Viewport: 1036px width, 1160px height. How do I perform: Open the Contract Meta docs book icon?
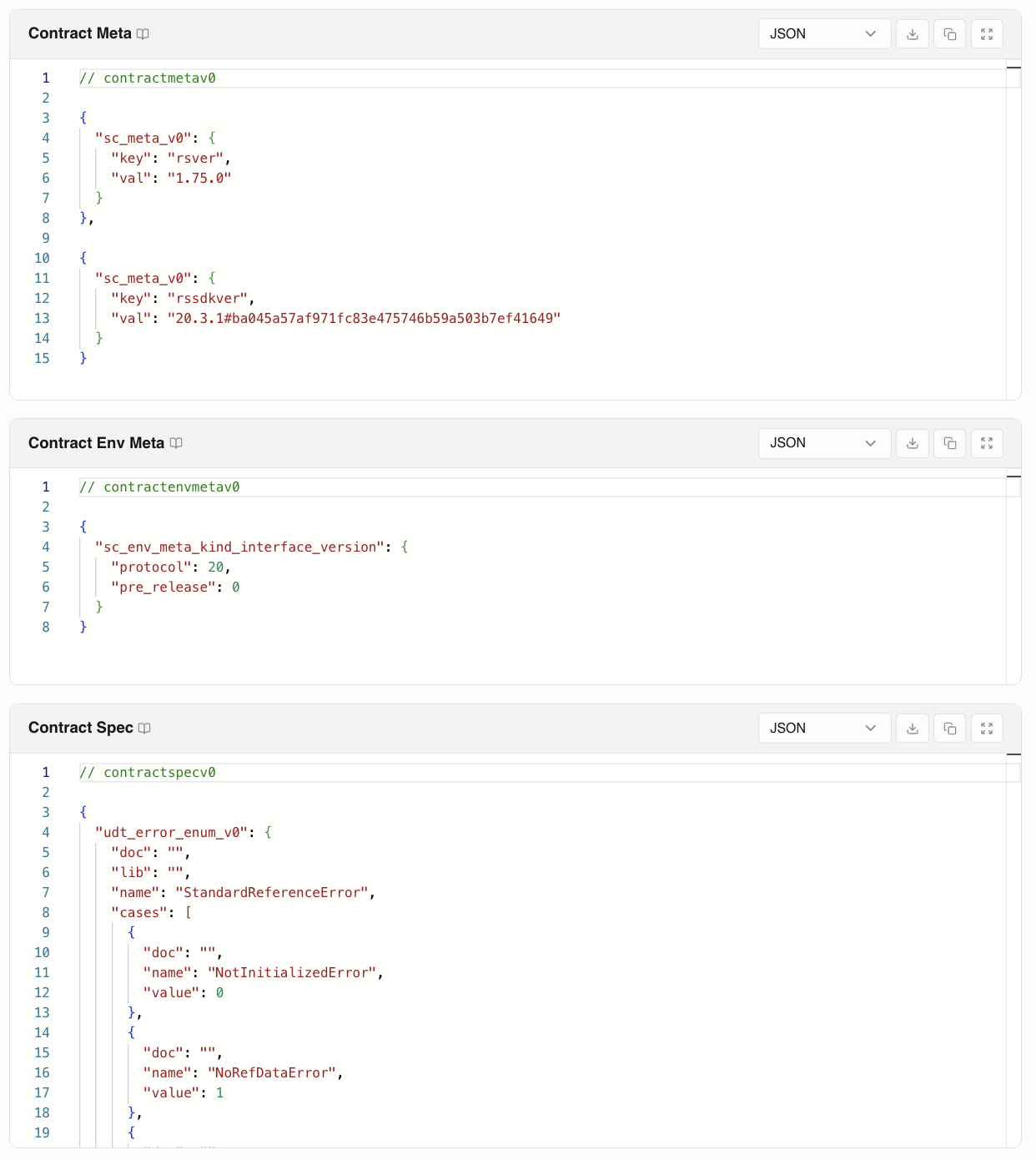coord(143,34)
